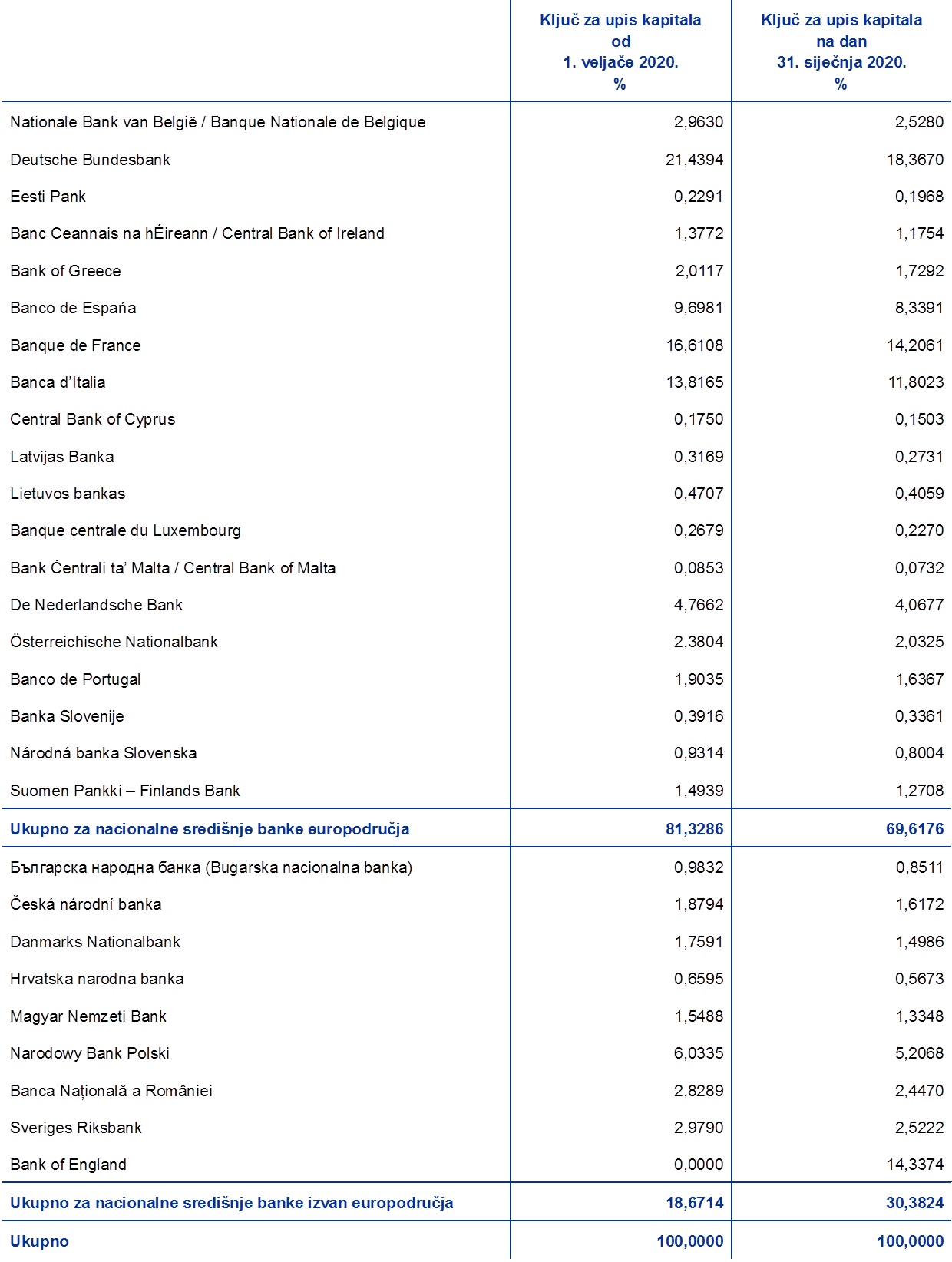Click the Banco de Portugal value 1,6367

(919, 679)
